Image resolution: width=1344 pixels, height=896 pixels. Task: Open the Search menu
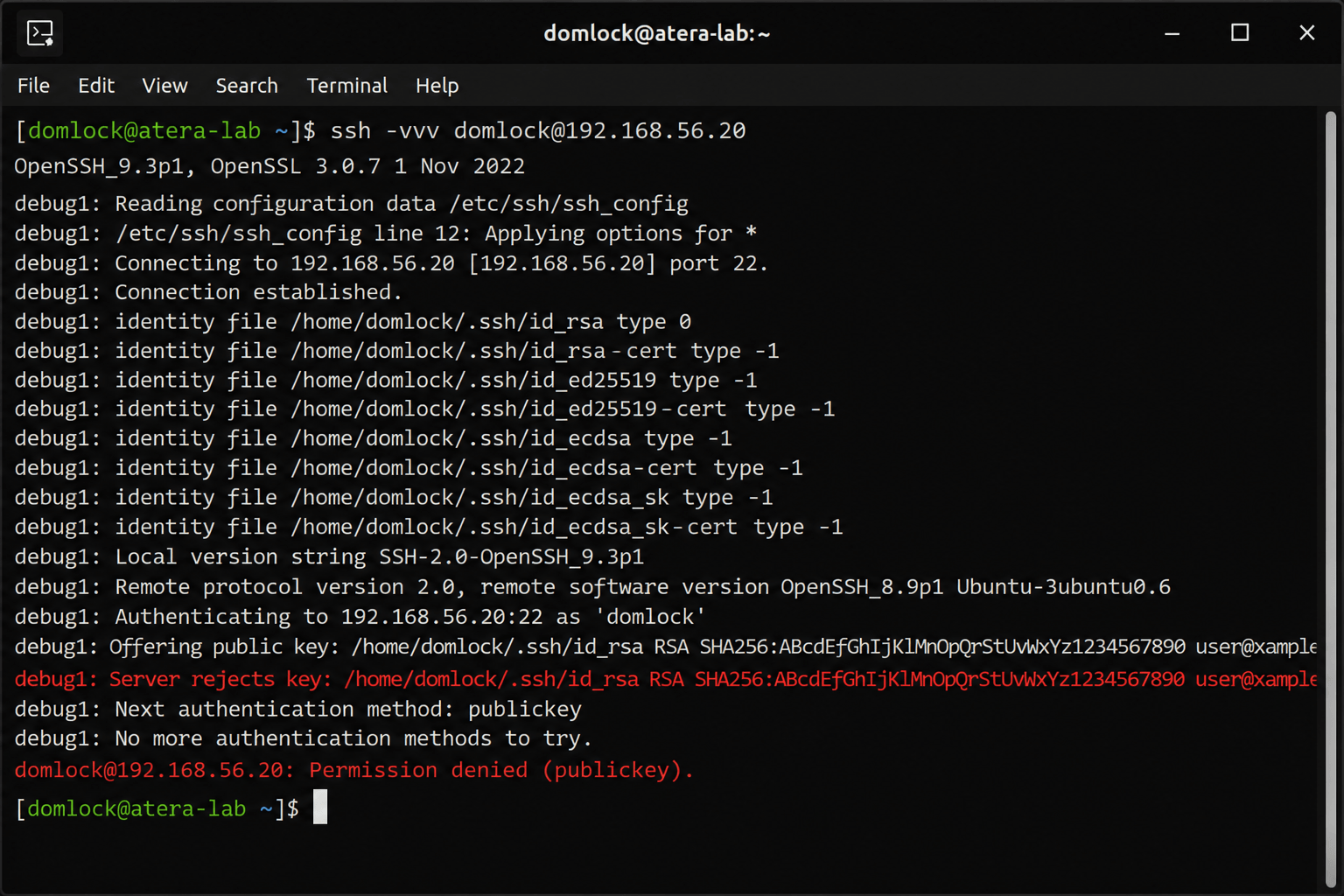pos(247,86)
